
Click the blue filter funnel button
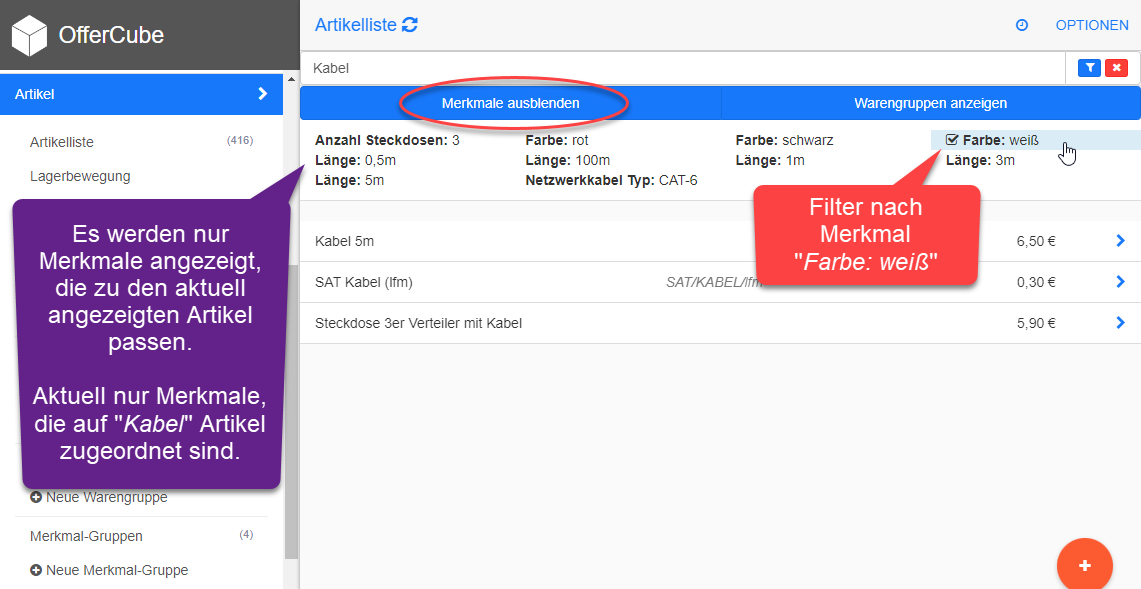[1089, 68]
